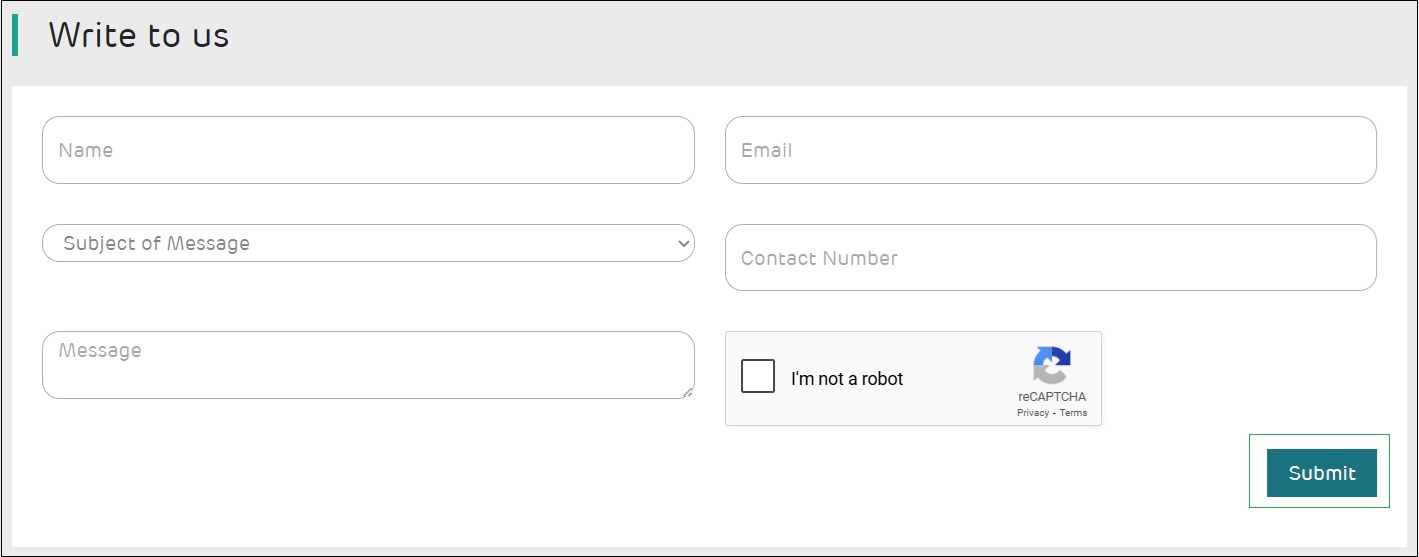Click into the Email field
The width and height of the screenshot is (1419, 557).
coord(1050,150)
